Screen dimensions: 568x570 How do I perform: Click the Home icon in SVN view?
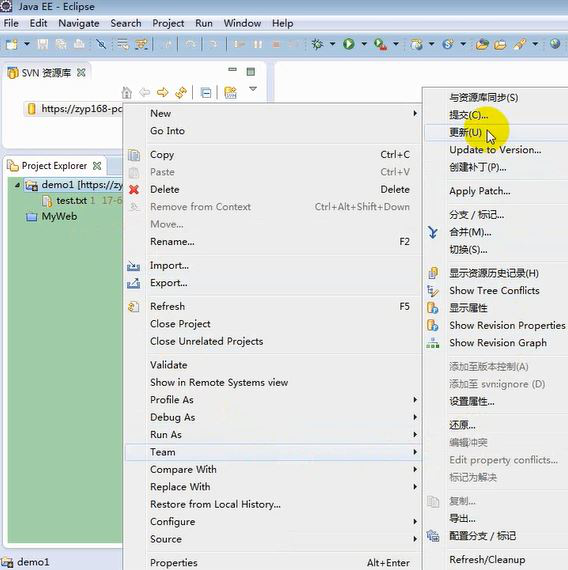pos(127,93)
